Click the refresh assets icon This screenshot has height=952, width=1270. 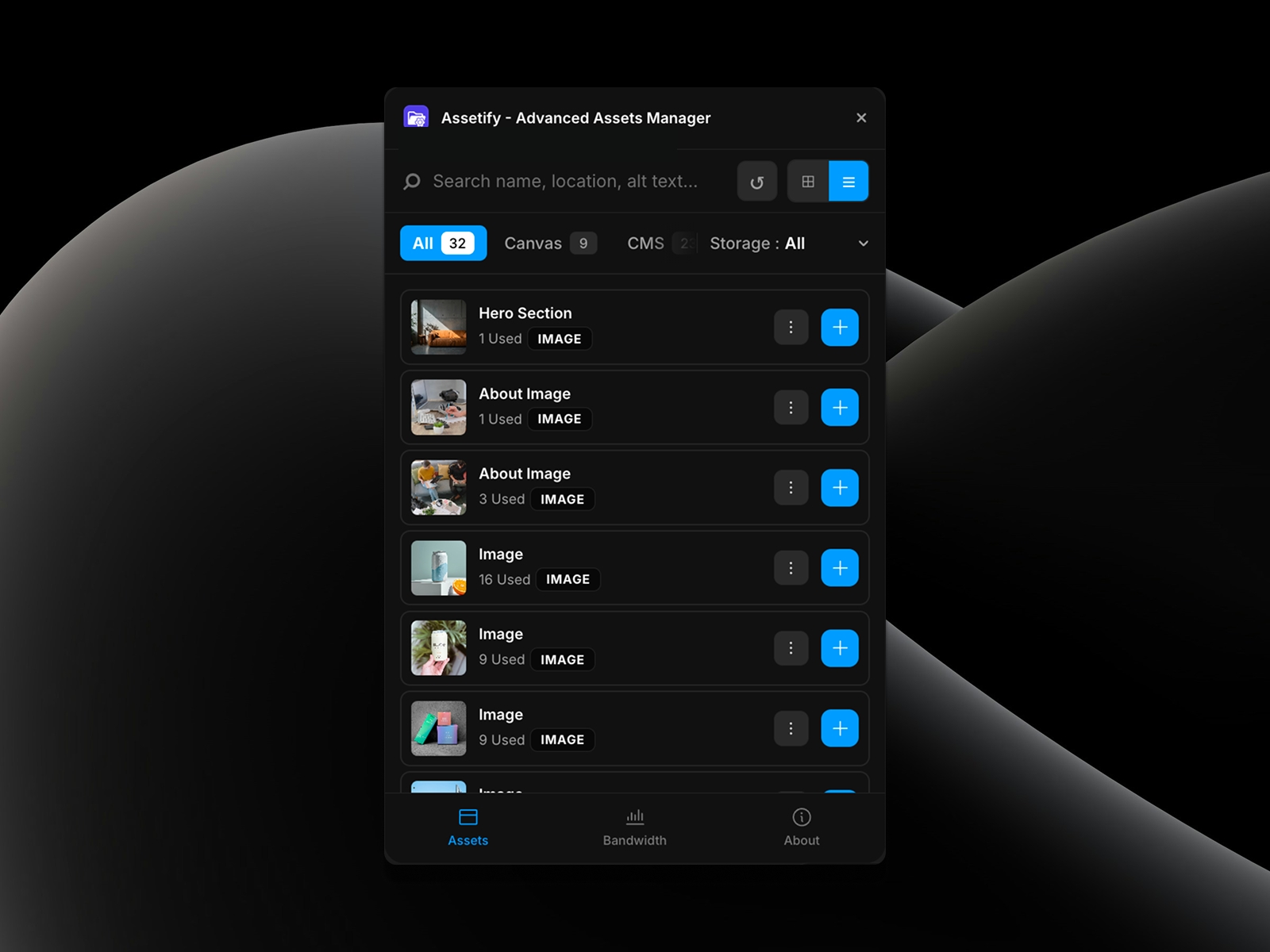[756, 181]
